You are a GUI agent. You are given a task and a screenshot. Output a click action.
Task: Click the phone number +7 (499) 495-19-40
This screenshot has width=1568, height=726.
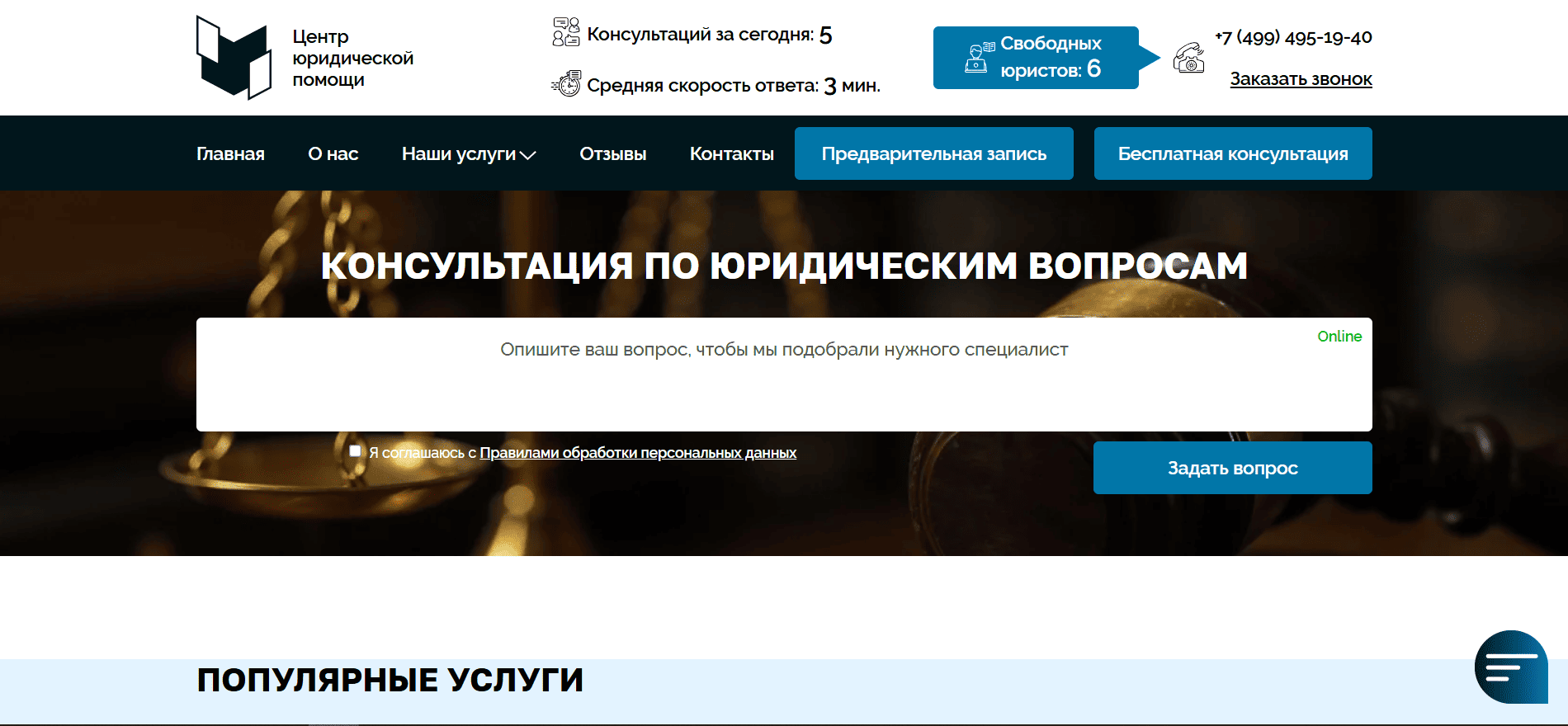click(1293, 37)
